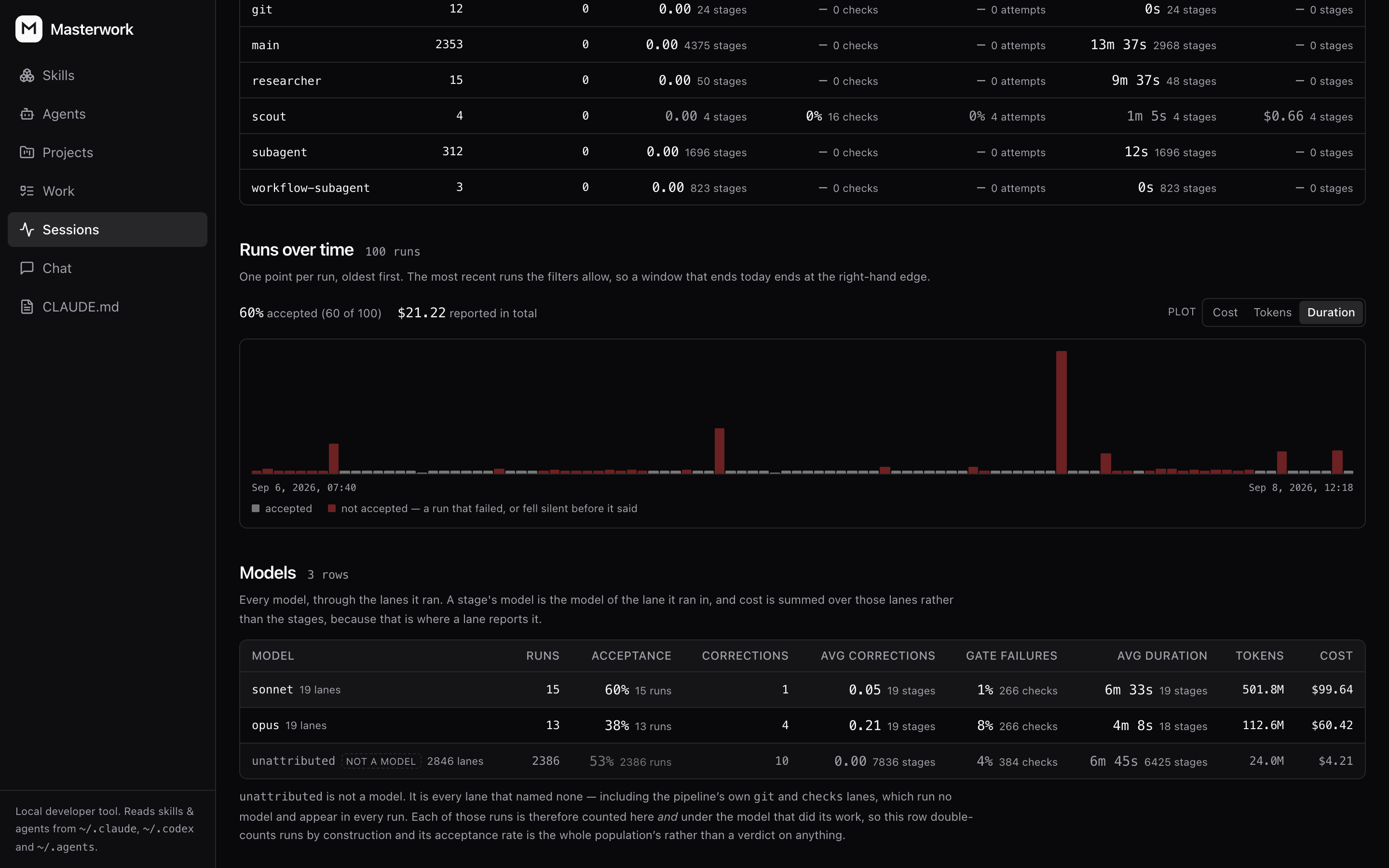The width and height of the screenshot is (1389, 868).
Task: Click the main row name
Action: pyautogui.click(x=266, y=45)
